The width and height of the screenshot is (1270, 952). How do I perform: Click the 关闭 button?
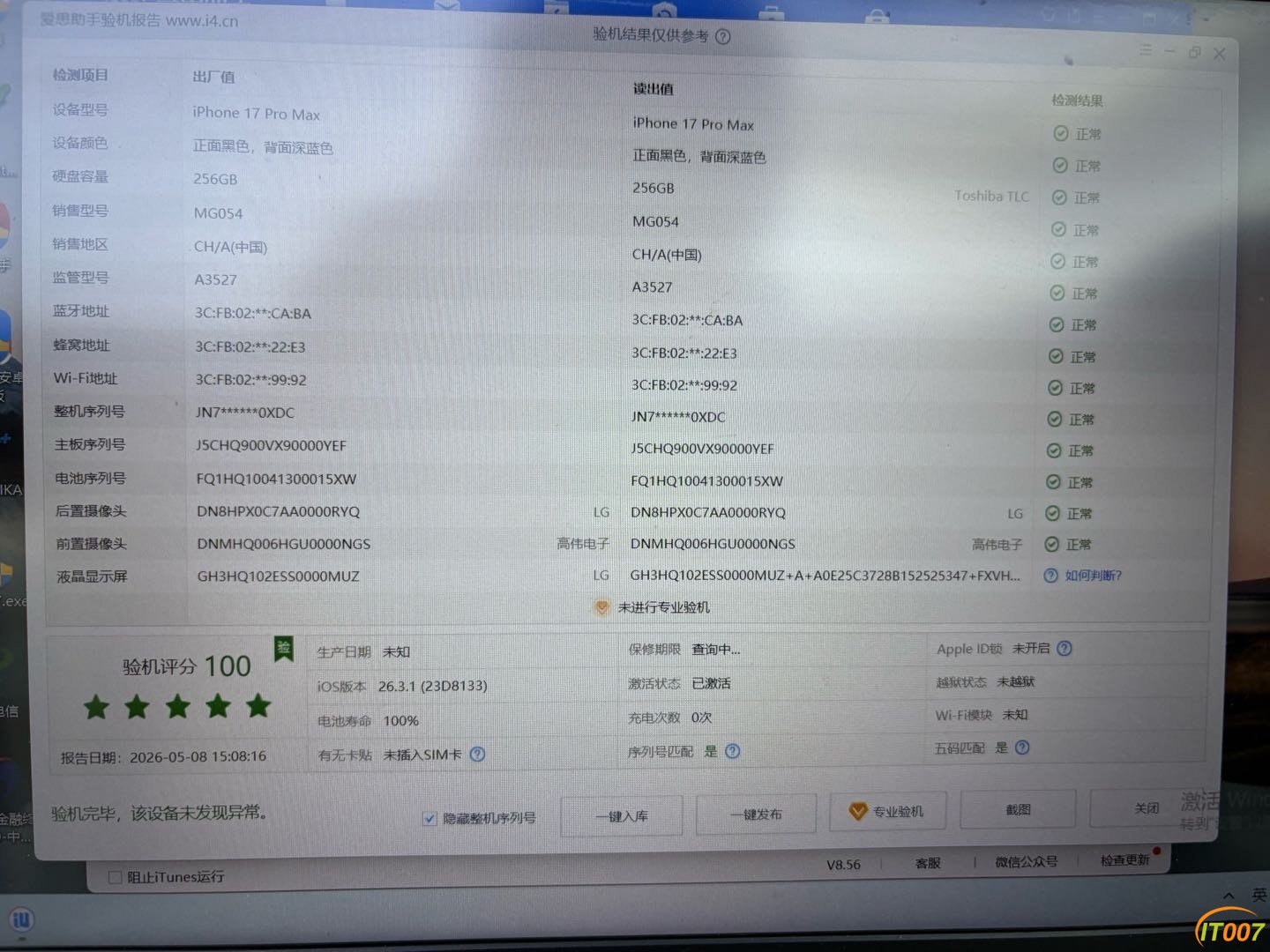coord(1146,807)
